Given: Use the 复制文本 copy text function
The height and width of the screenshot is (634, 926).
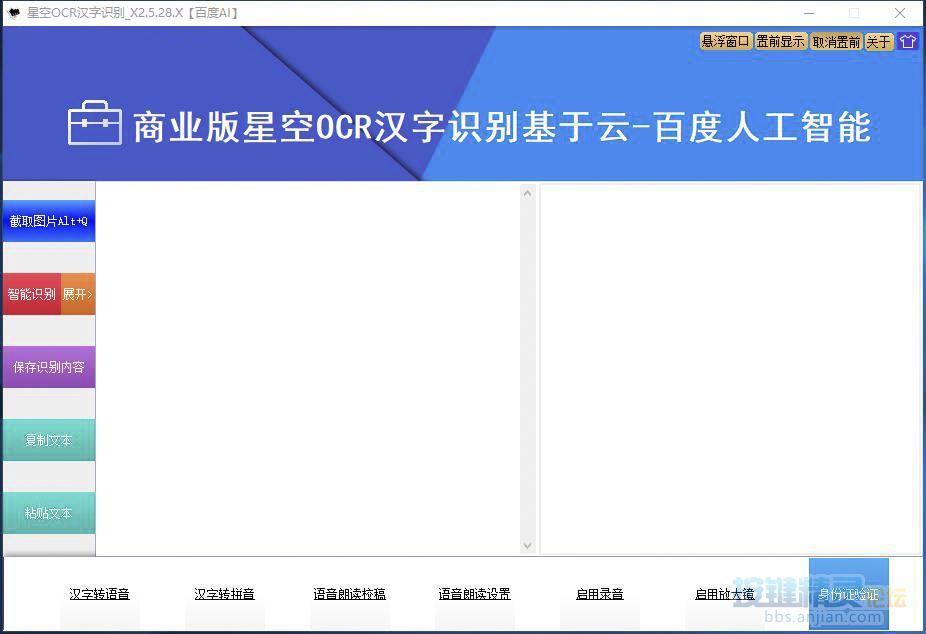Looking at the screenshot, I should (x=47, y=440).
